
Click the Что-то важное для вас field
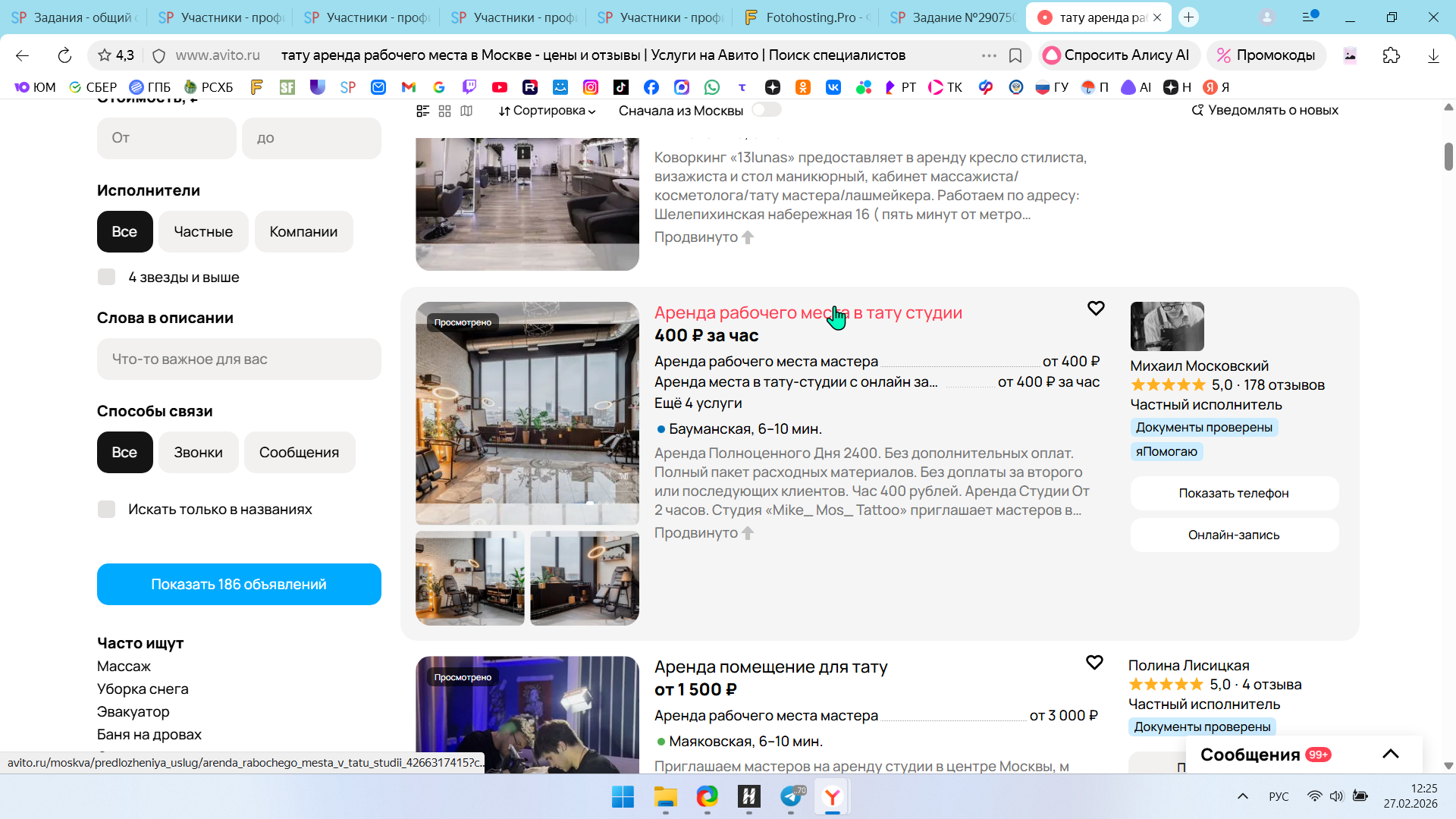[x=239, y=359]
